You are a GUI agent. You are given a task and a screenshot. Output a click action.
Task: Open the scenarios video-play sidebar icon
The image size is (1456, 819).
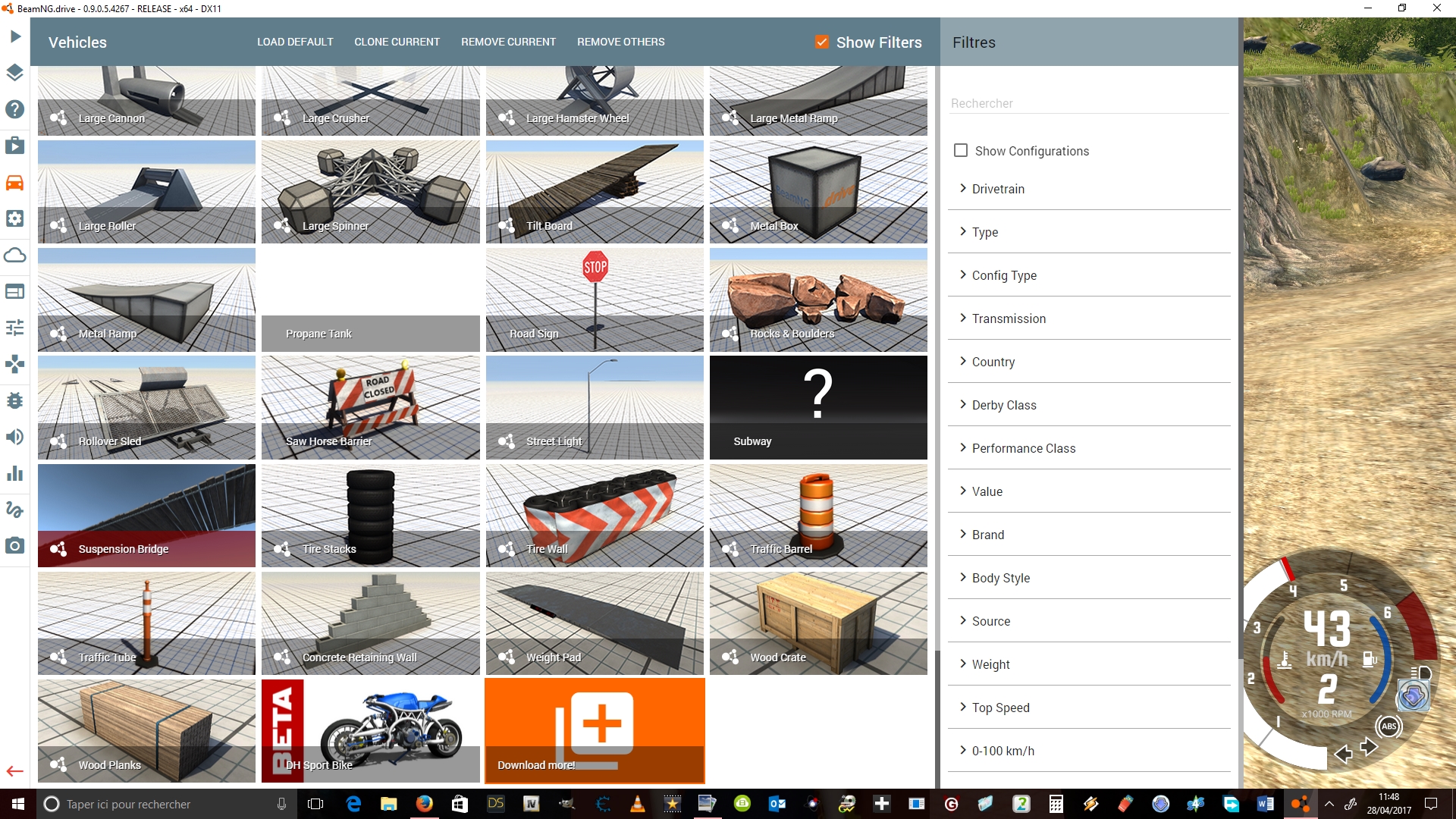click(15, 146)
